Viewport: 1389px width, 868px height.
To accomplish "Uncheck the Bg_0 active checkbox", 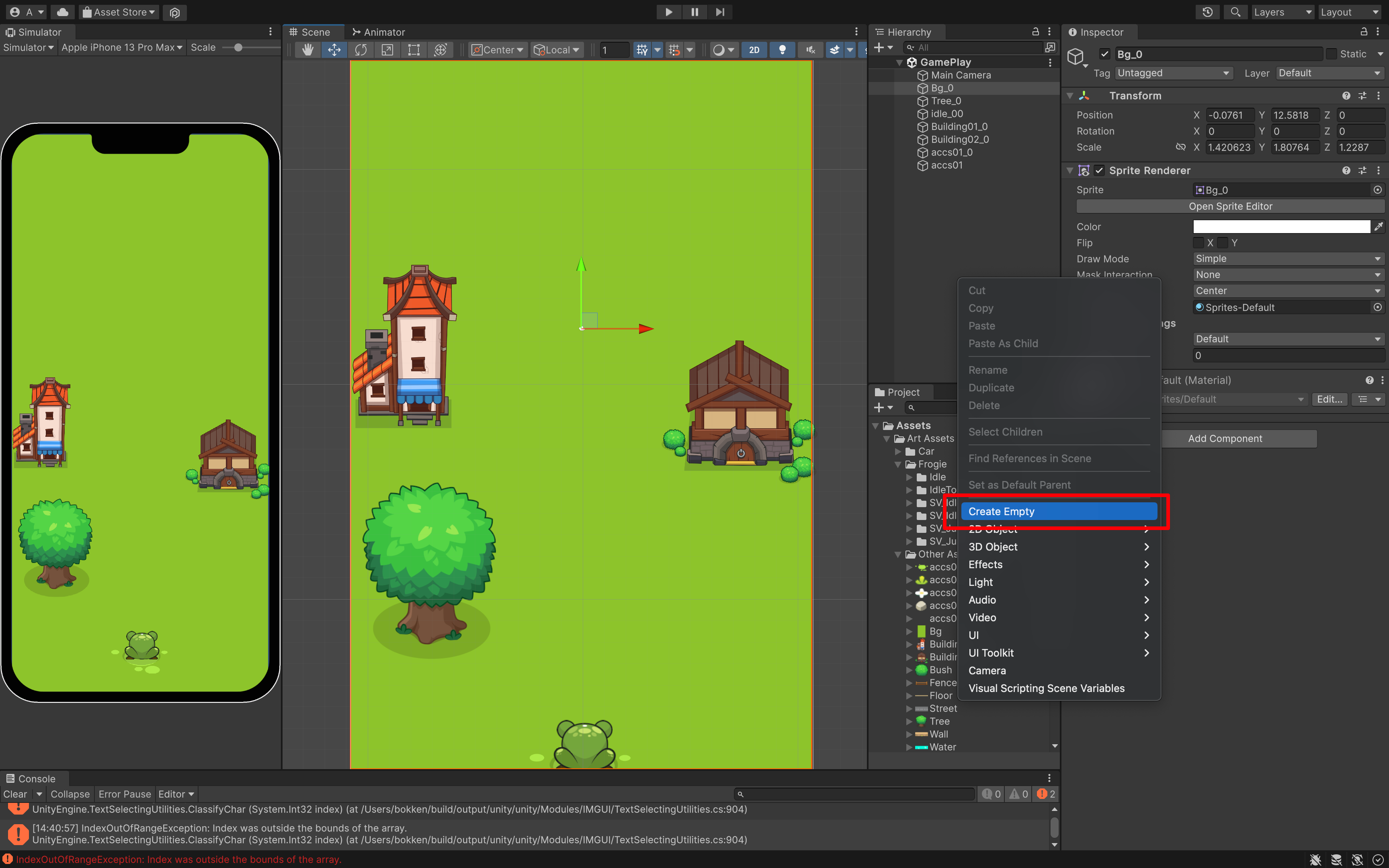I will click(x=1104, y=54).
